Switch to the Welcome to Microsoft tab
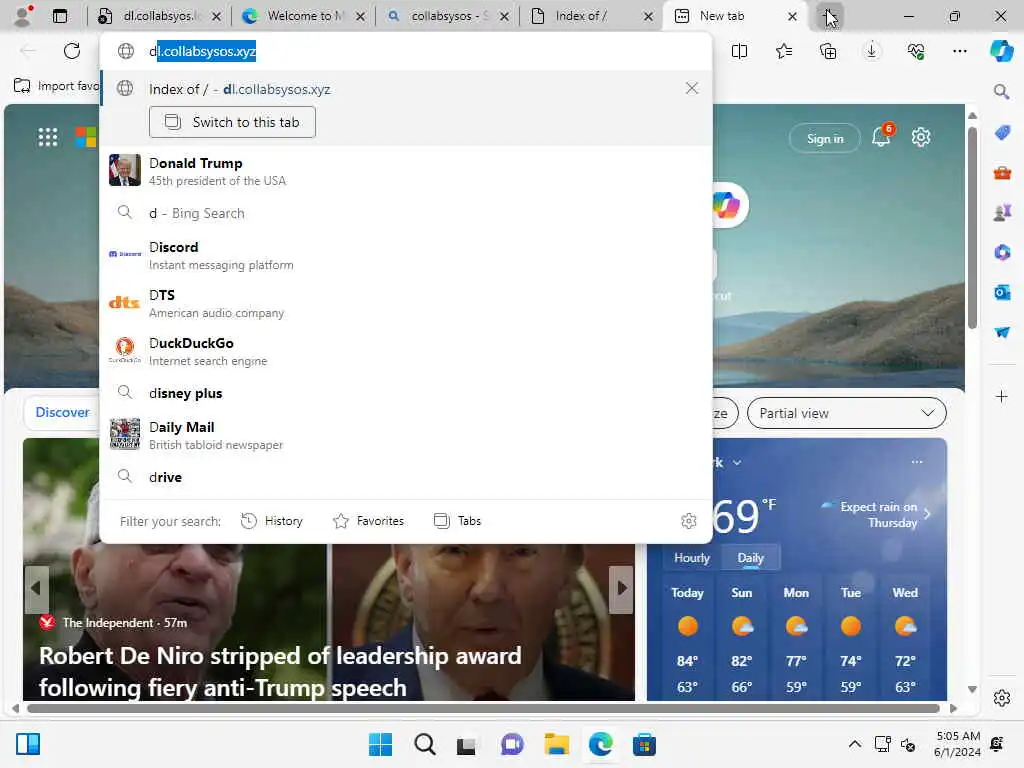This screenshot has width=1024, height=768. [304, 16]
